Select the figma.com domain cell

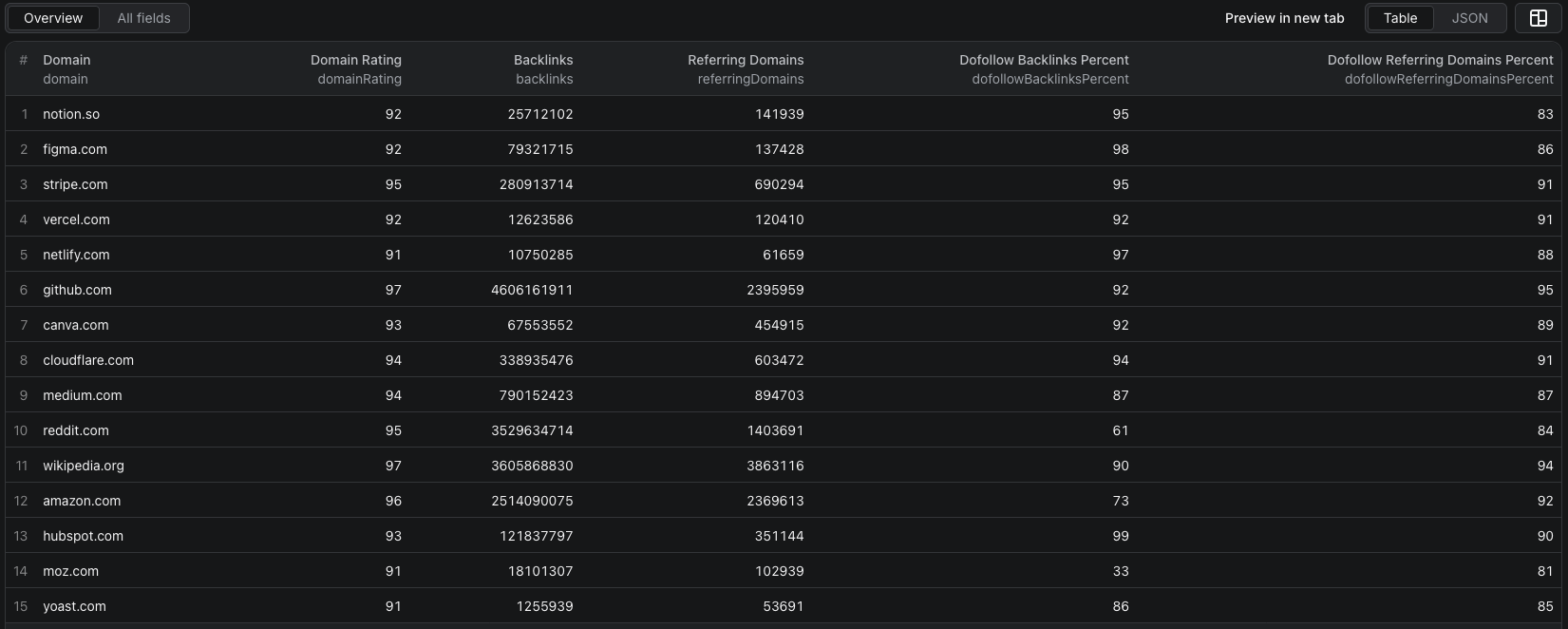[75, 149]
